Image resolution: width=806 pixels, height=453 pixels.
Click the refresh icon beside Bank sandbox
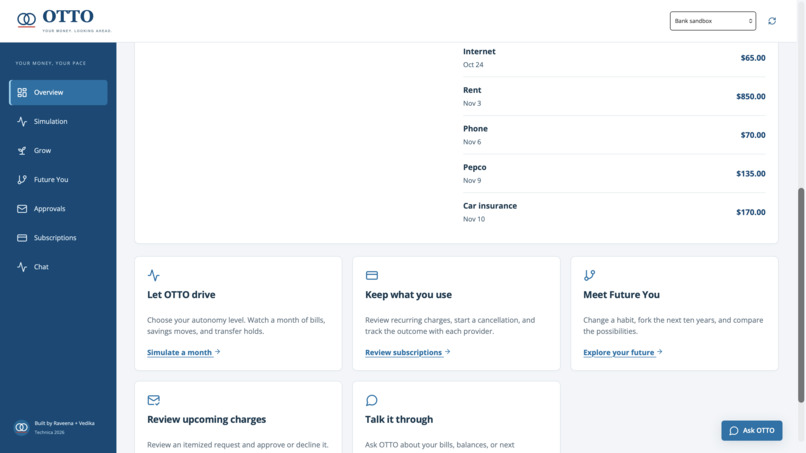(x=772, y=21)
